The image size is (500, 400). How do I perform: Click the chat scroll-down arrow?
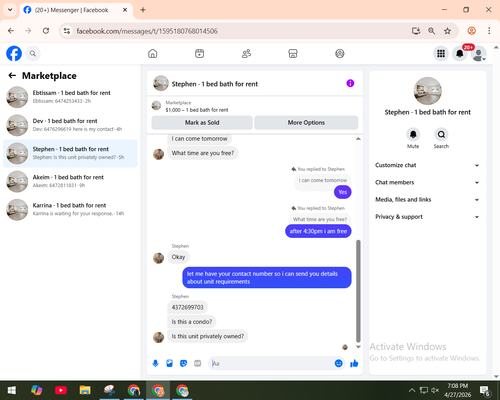pos(358,347)
